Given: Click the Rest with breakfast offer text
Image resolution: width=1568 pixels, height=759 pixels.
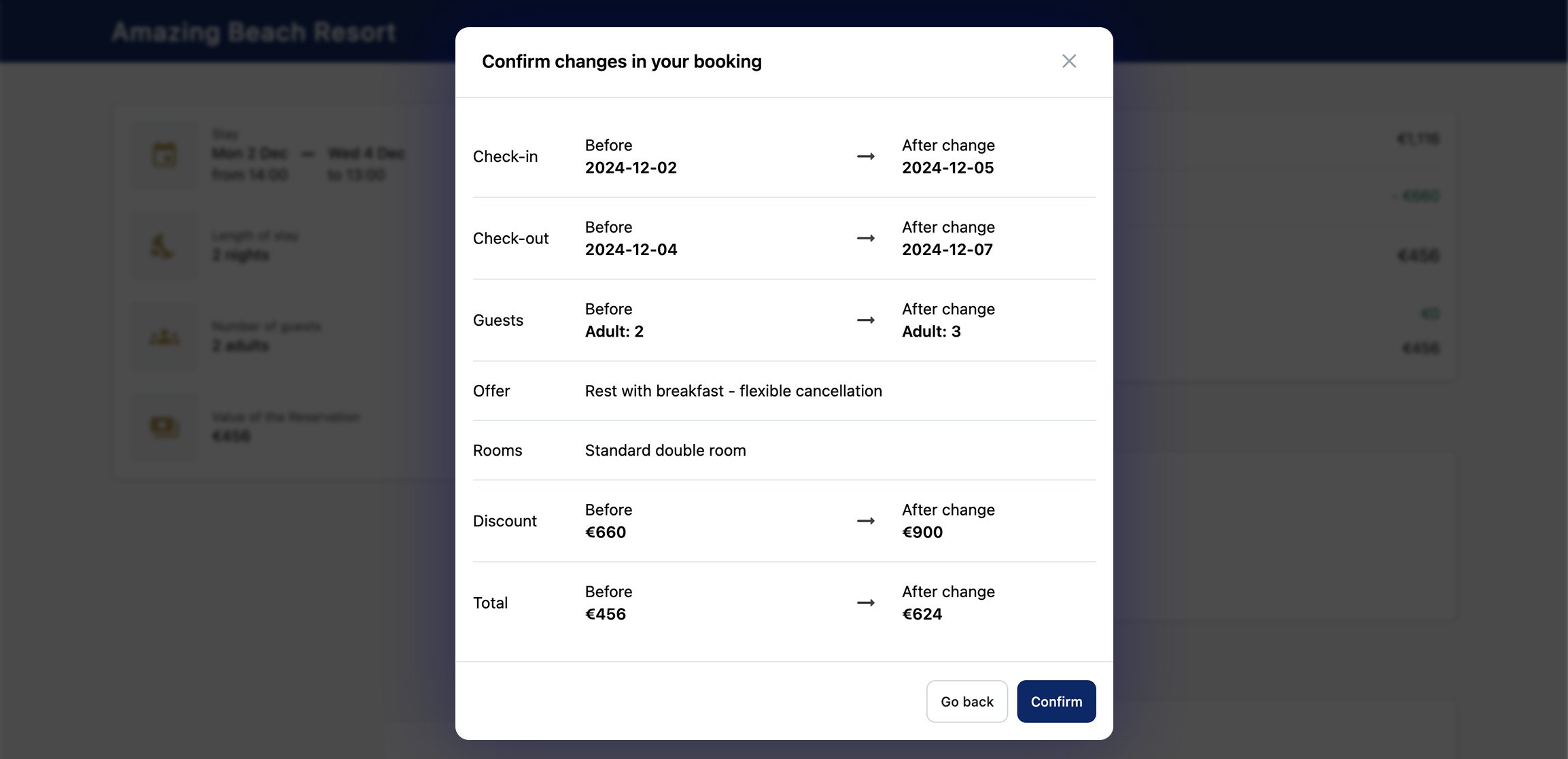Looking at the screenshot, I should (733, 391).
